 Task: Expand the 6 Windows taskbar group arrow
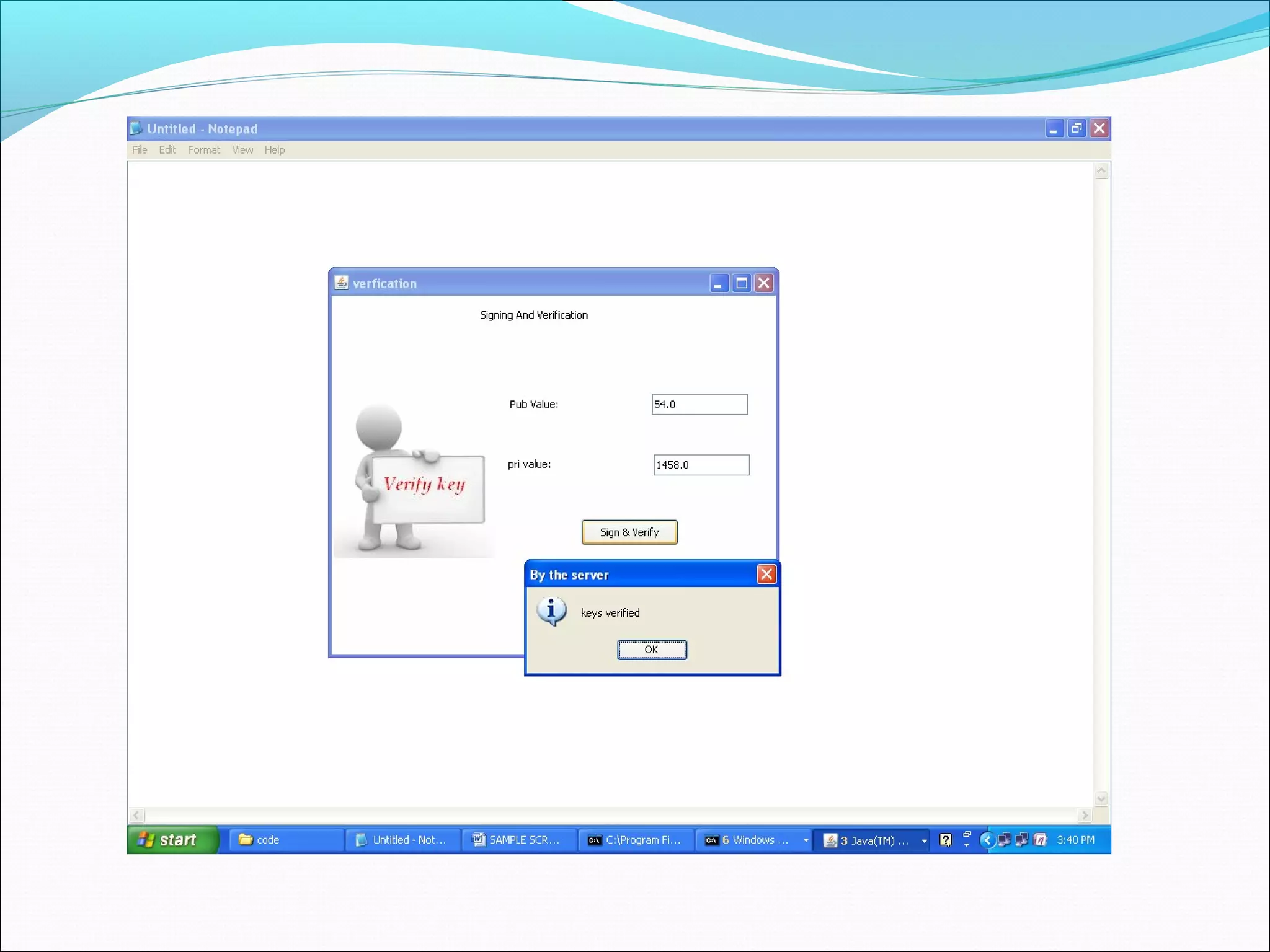point(806,840)
